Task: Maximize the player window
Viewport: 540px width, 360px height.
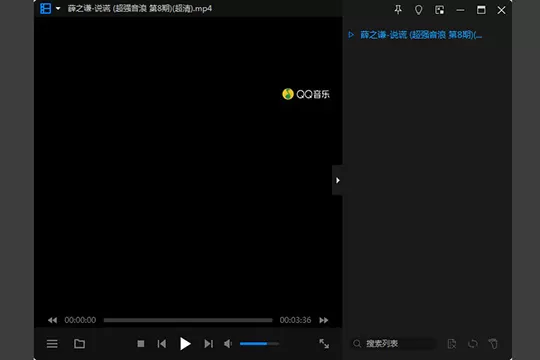Action: [481, 10]
